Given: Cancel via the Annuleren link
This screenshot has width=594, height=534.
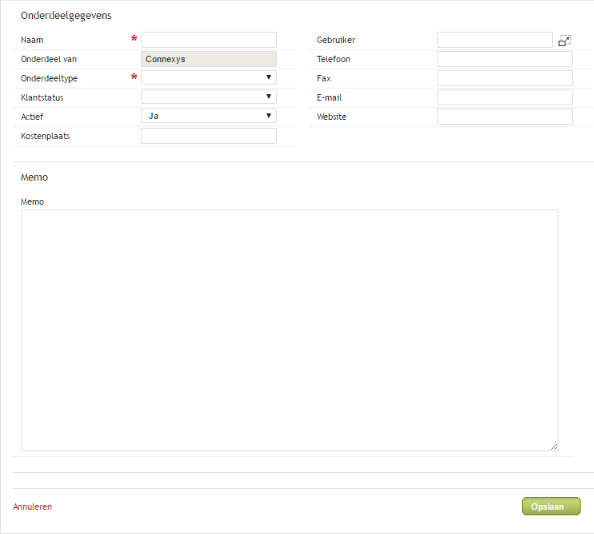Looking at the screenshot, I should (x=32, y=507).
